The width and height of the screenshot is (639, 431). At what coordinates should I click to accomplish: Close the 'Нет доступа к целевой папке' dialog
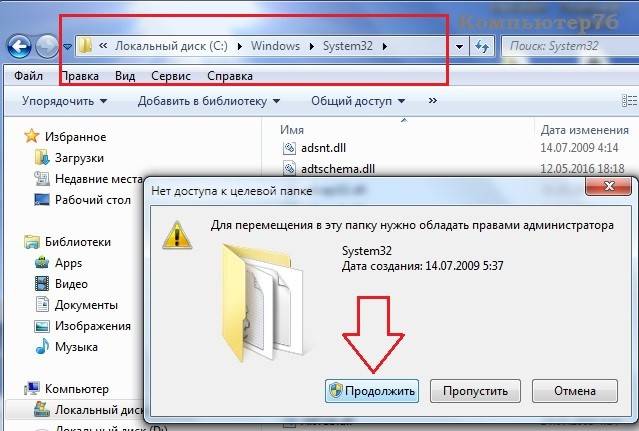[609, 186]
